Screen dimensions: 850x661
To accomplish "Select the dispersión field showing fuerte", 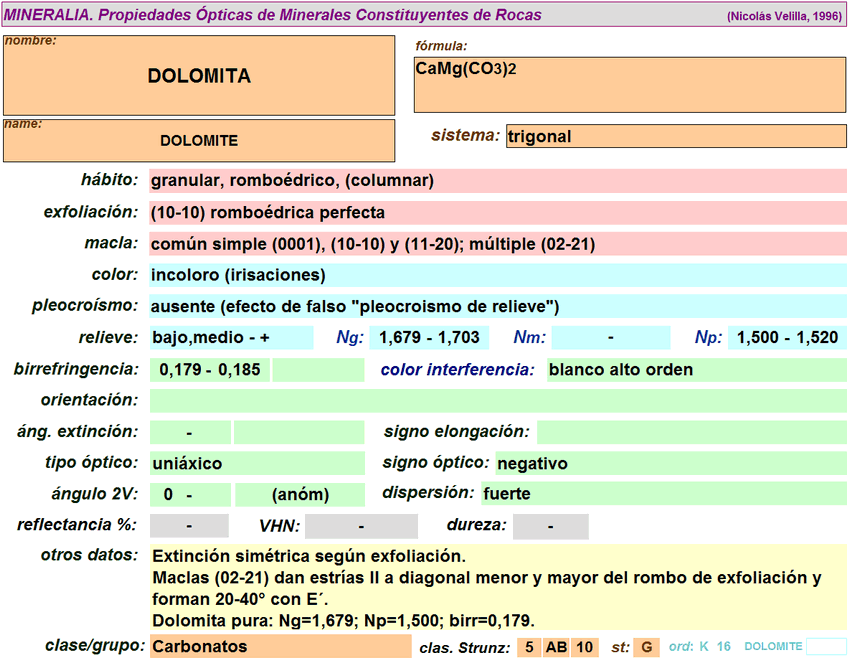I will (x=663, y=494).
